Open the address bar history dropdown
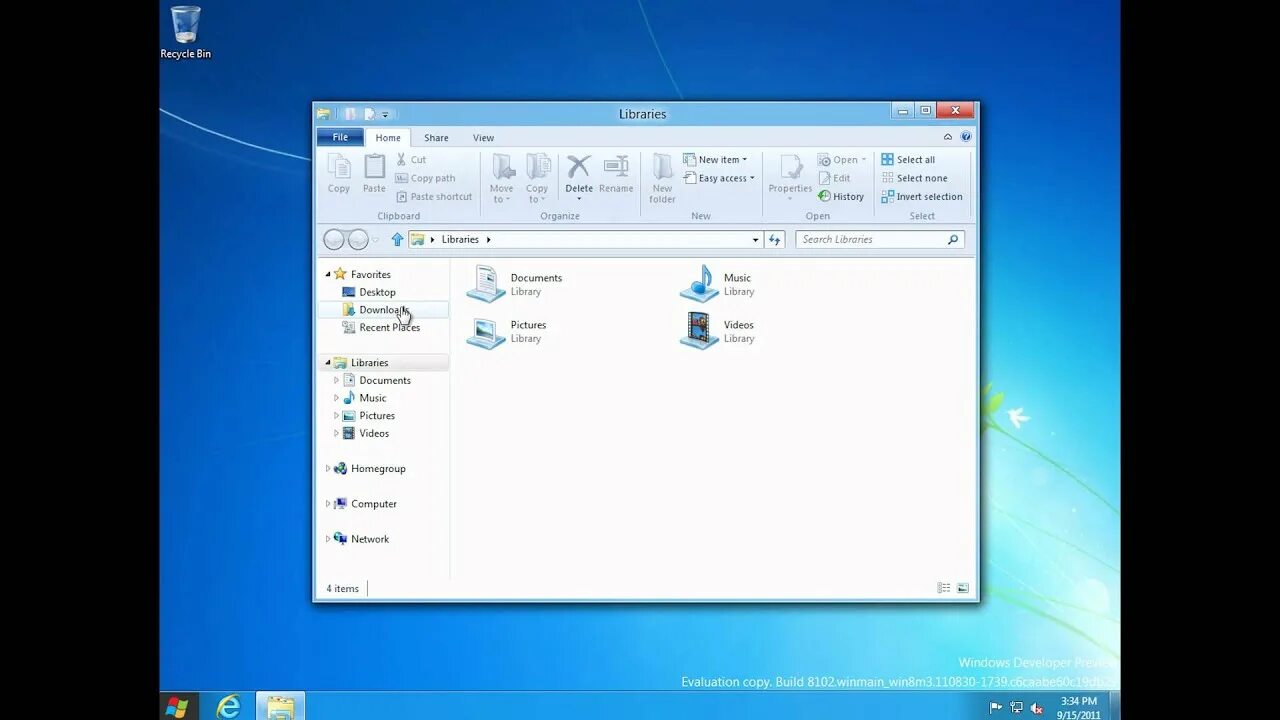This screenshot has height=720, width=1280. (755, 240)
